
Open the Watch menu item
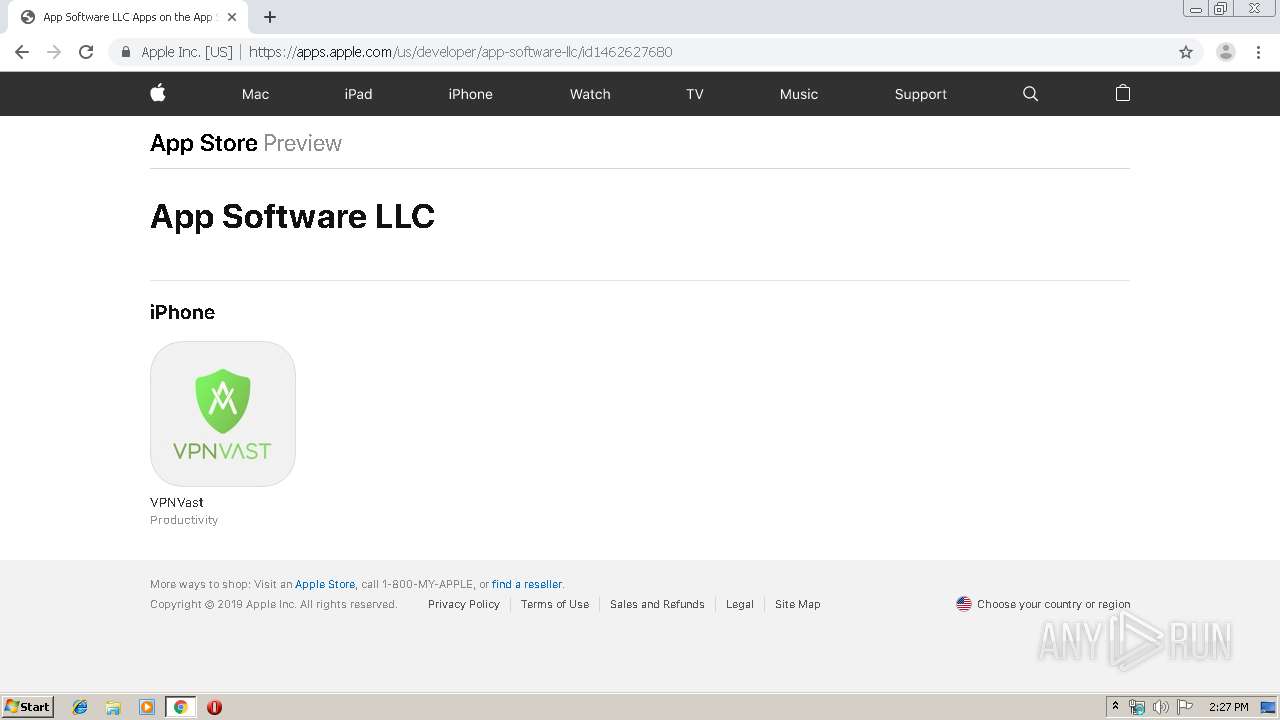pyautogui.click(x=590, y=94)
